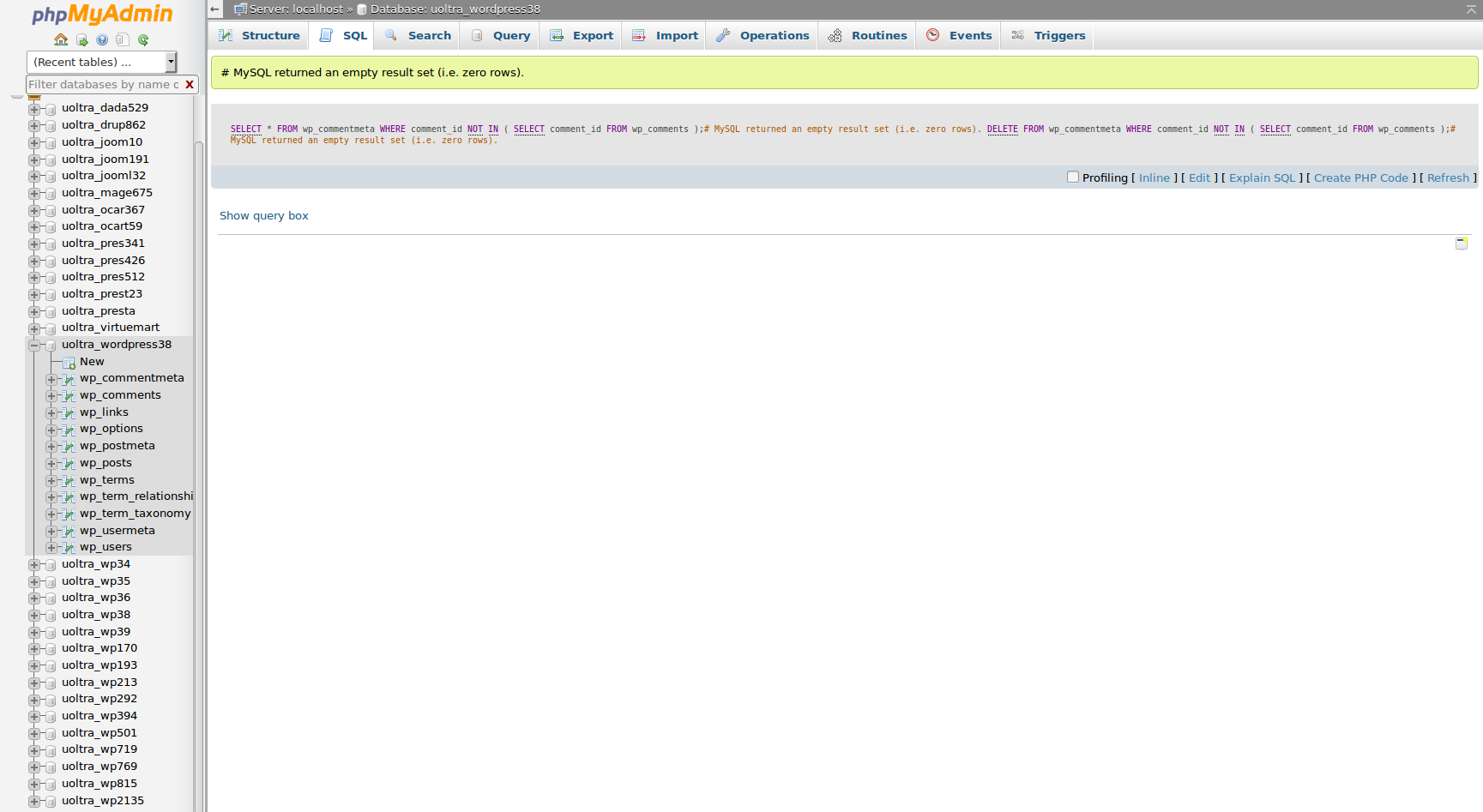Click the uoltra_wp501 database icon
Image resolution: width=1483 pixels, height=812 pixels.
(x=51, y=734)
